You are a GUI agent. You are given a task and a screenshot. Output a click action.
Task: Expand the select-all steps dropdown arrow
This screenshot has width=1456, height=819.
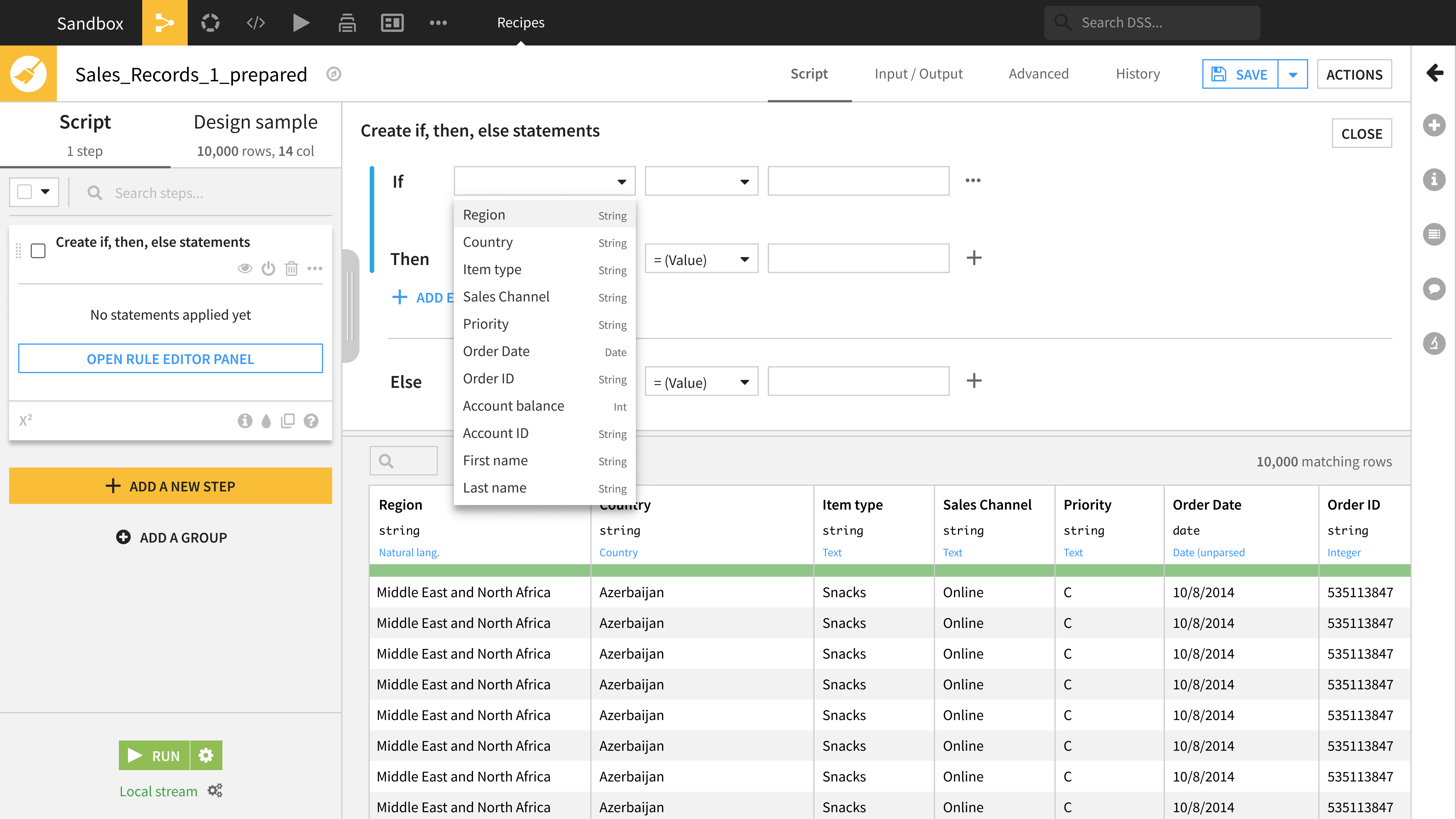point(45,192)
